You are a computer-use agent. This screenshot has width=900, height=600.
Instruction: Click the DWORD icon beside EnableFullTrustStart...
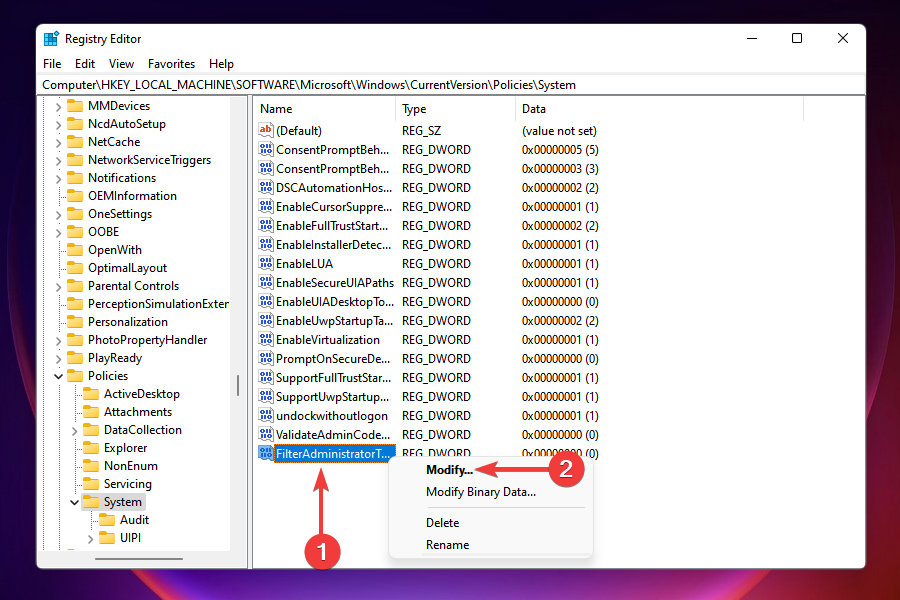265,225
